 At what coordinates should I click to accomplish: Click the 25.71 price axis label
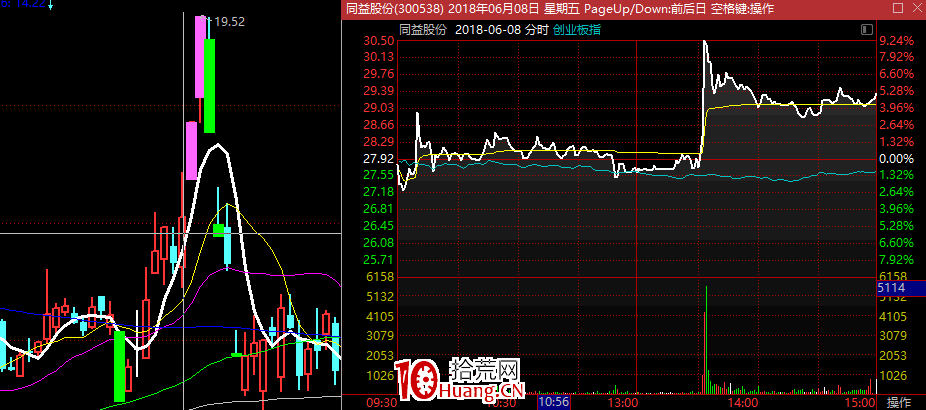pos(380,261)
